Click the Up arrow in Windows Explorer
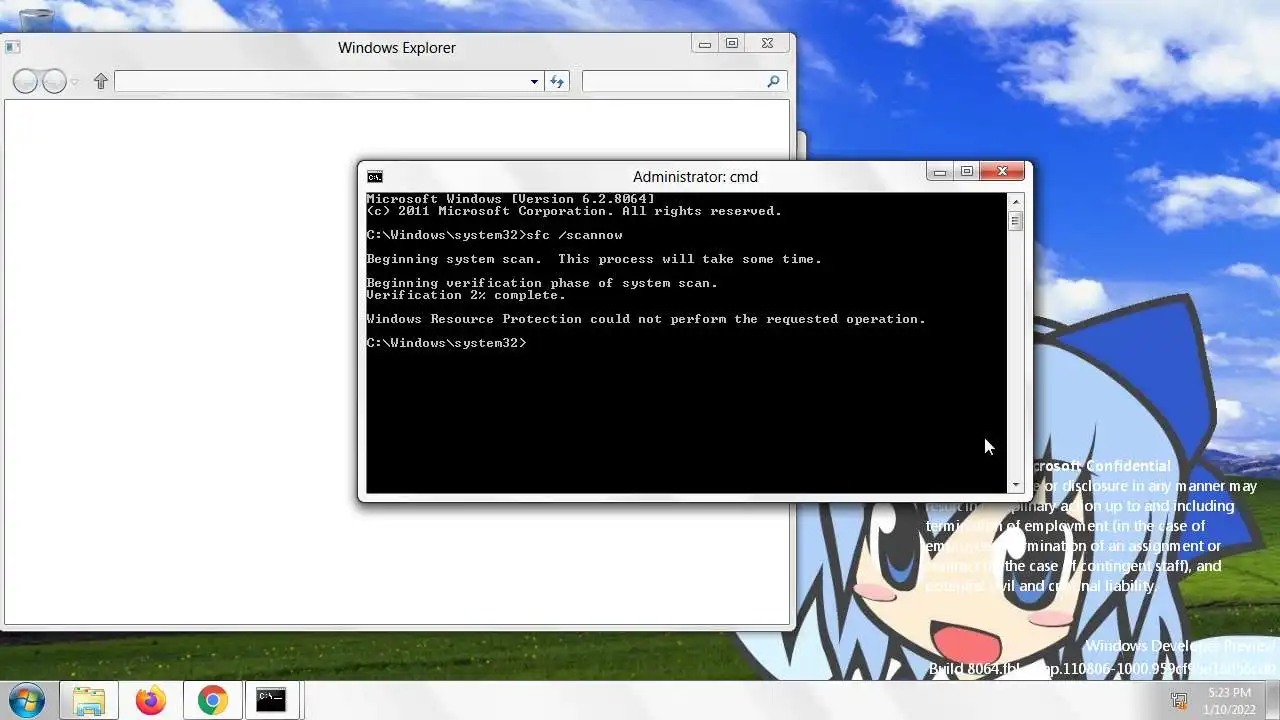The image size is (1280, 720). [100, 81]
